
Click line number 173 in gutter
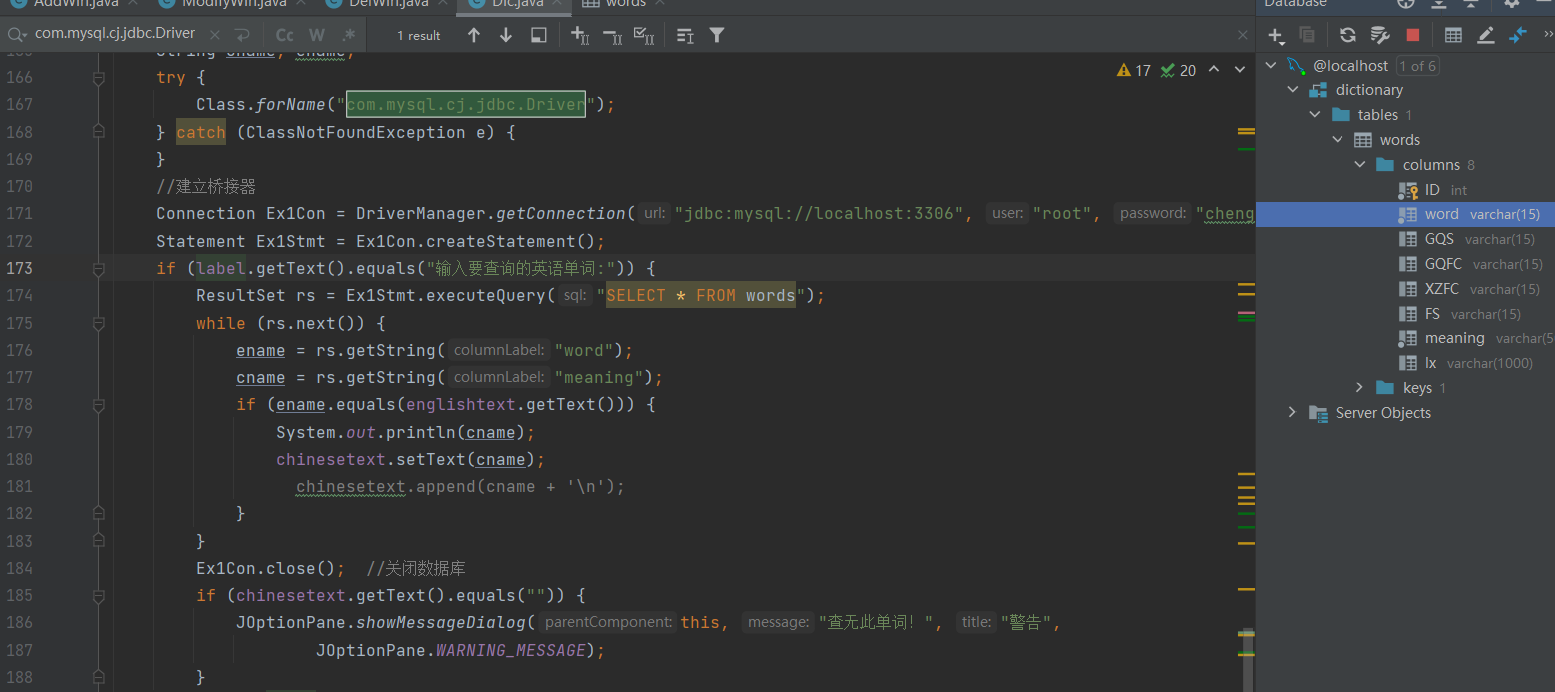[19, 268]
